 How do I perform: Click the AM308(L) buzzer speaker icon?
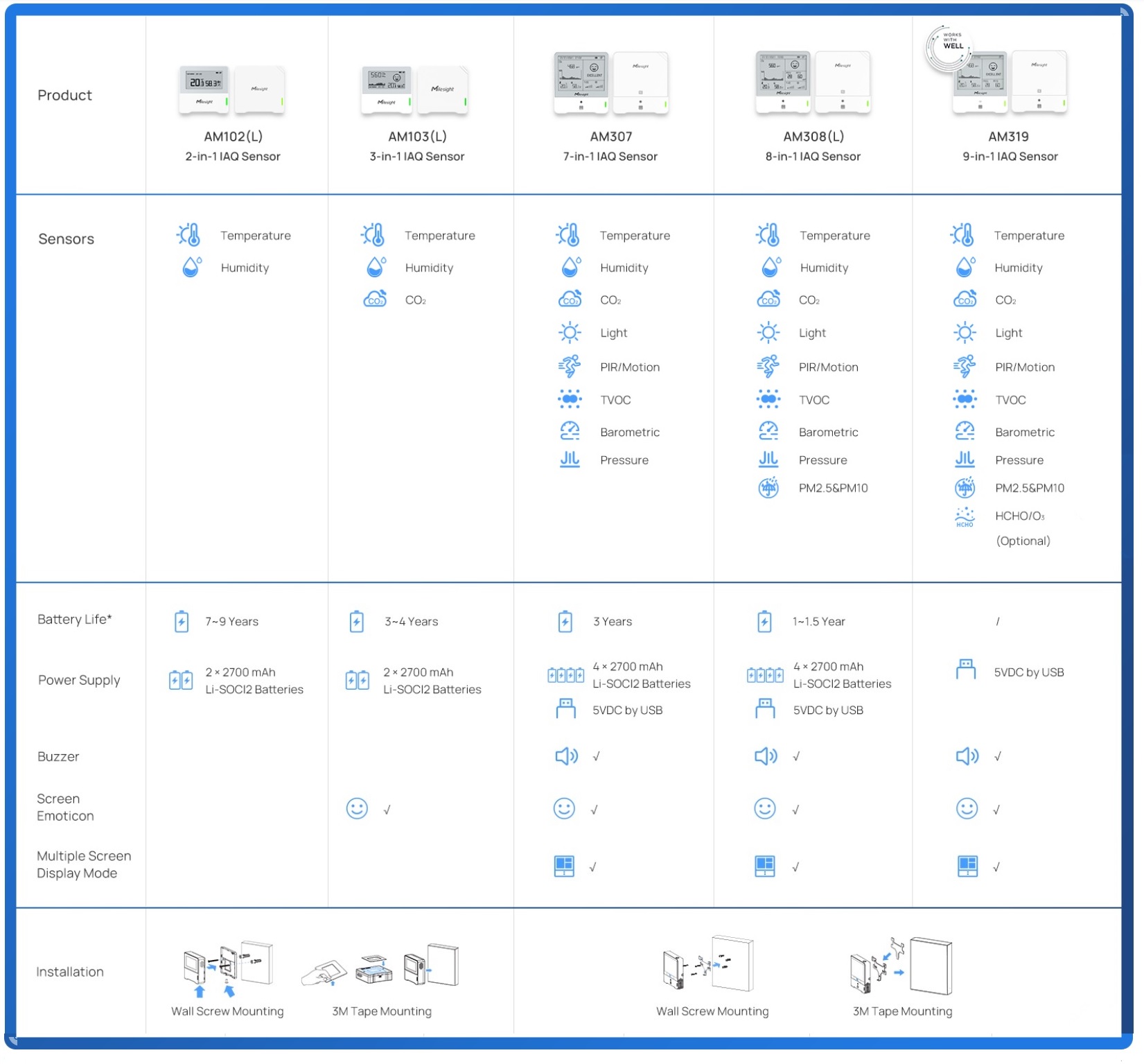point(766,756)
